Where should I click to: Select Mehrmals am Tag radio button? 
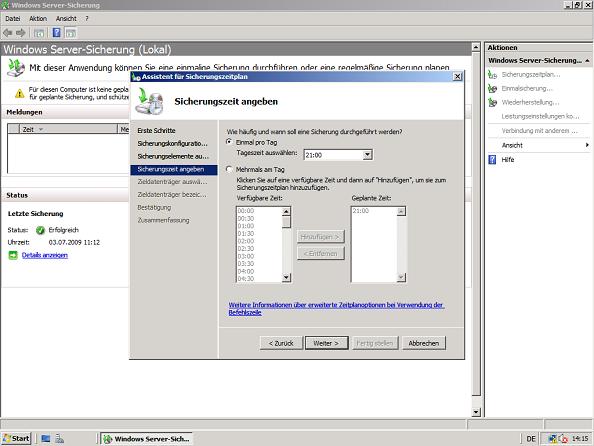[229, 169]
